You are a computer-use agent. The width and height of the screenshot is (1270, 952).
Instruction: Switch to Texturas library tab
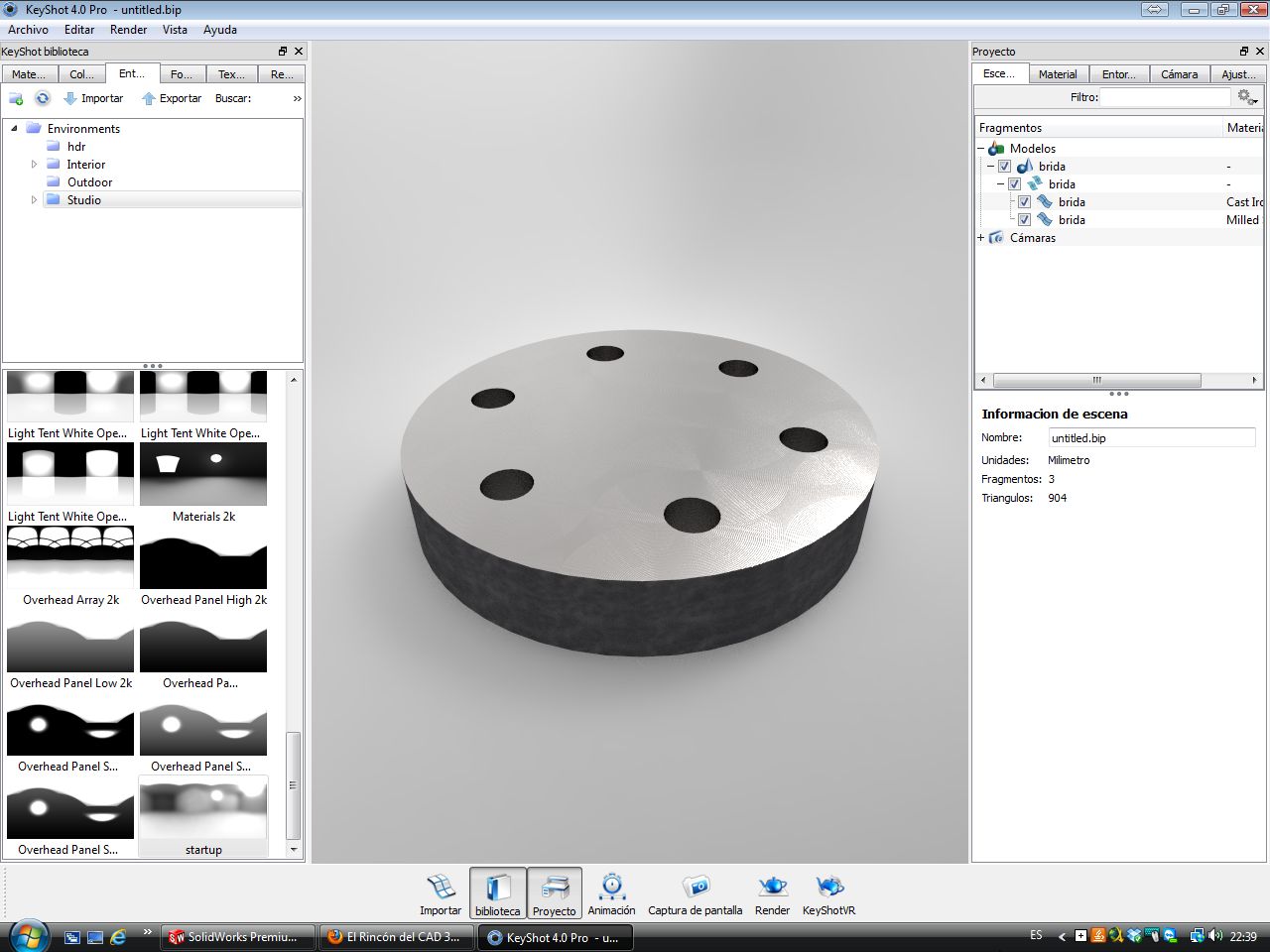pyautogui.click(x=231, y=74)
